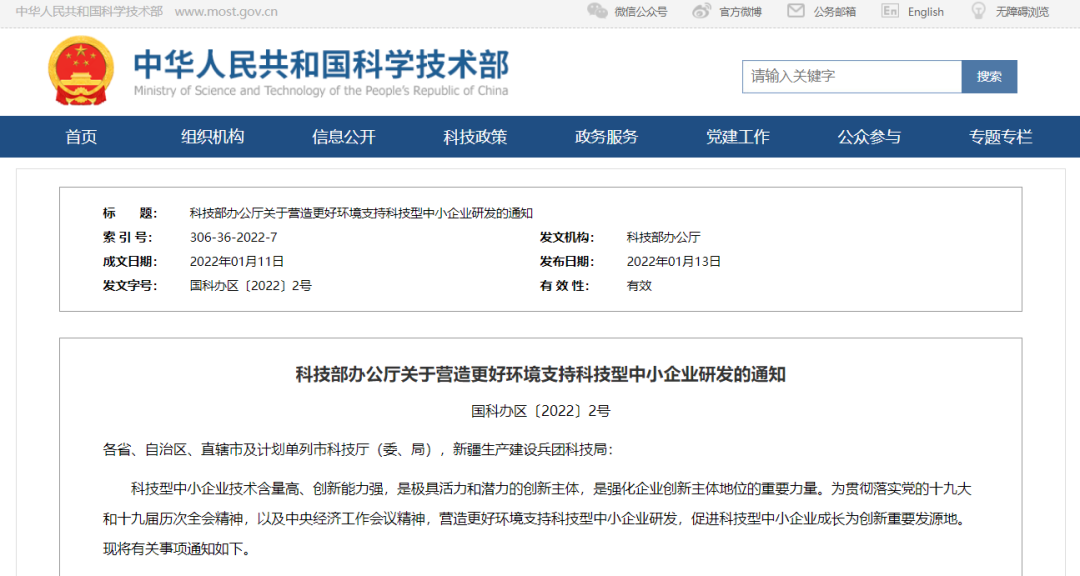1080x576 pixels.
Task: Open the official Weibo icon
Action: point(701,11)
